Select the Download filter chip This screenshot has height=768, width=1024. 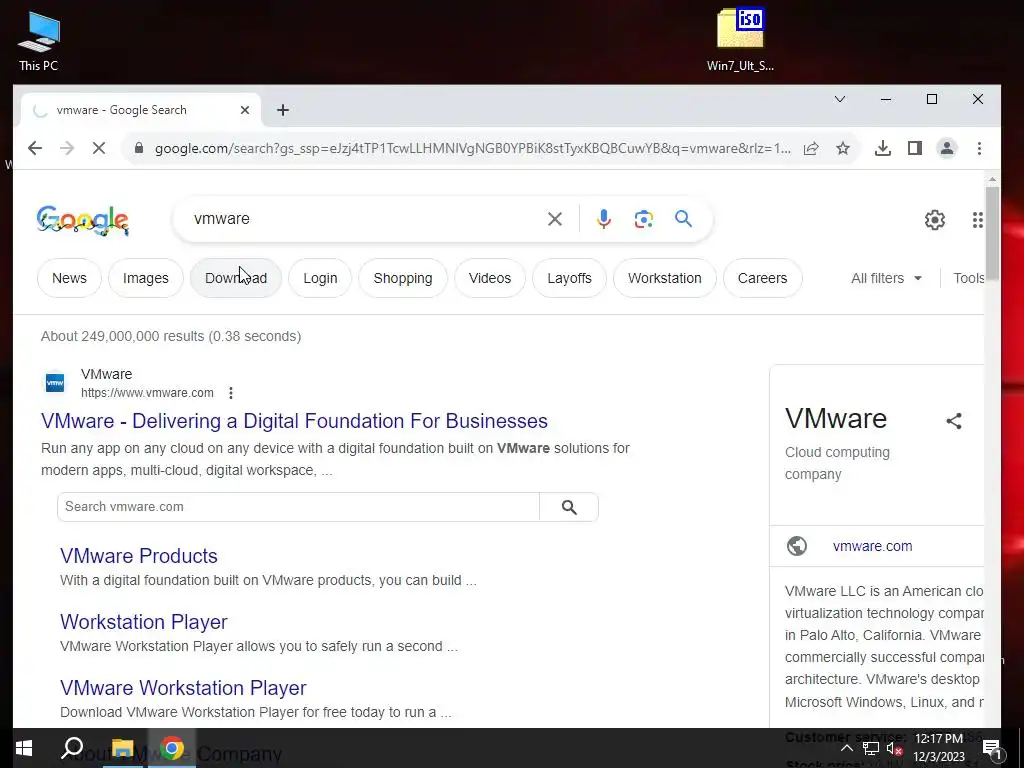[236, 278]
